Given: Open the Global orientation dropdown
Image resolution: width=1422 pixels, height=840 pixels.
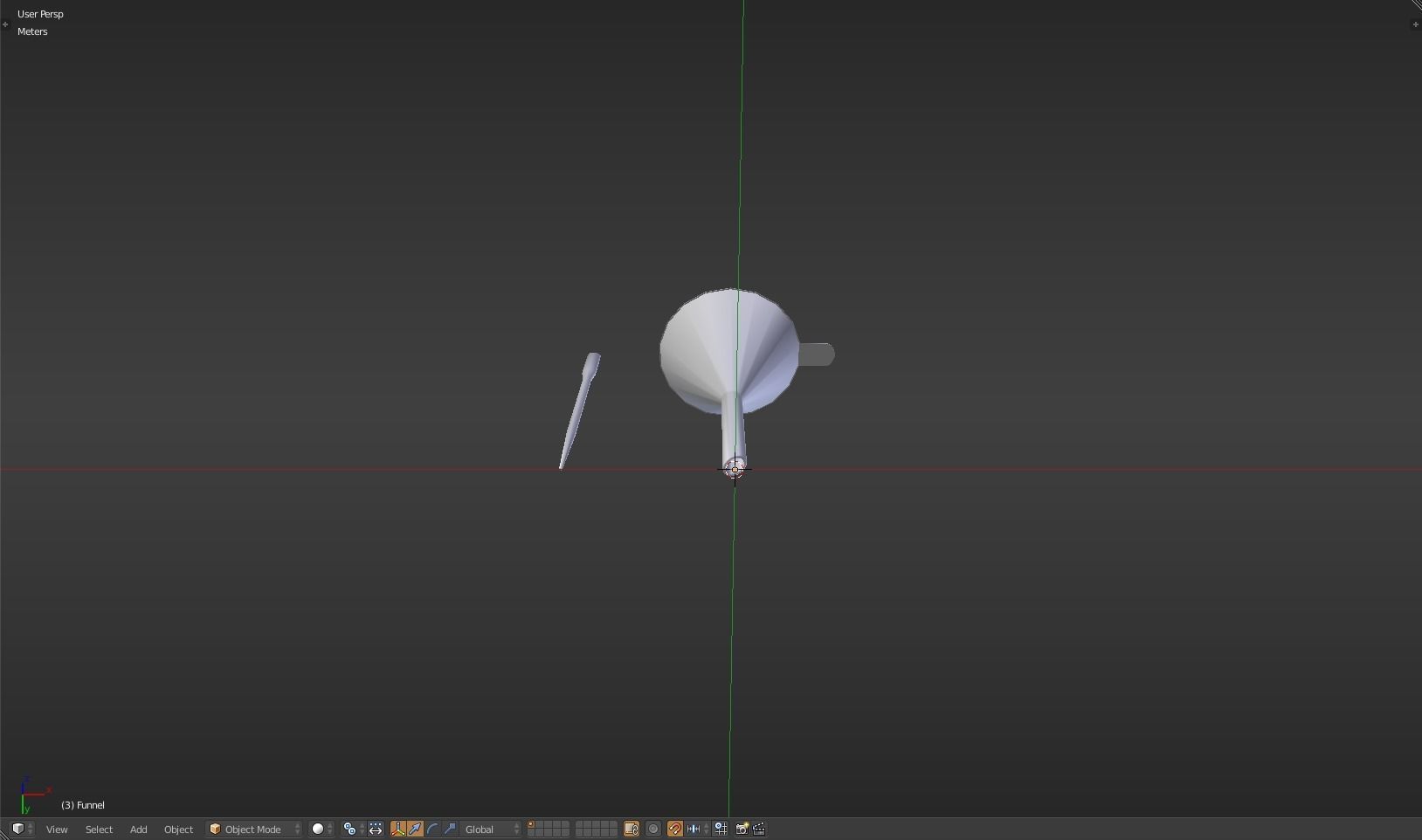Looking at the screenshot, I should [x=492, y=829].
